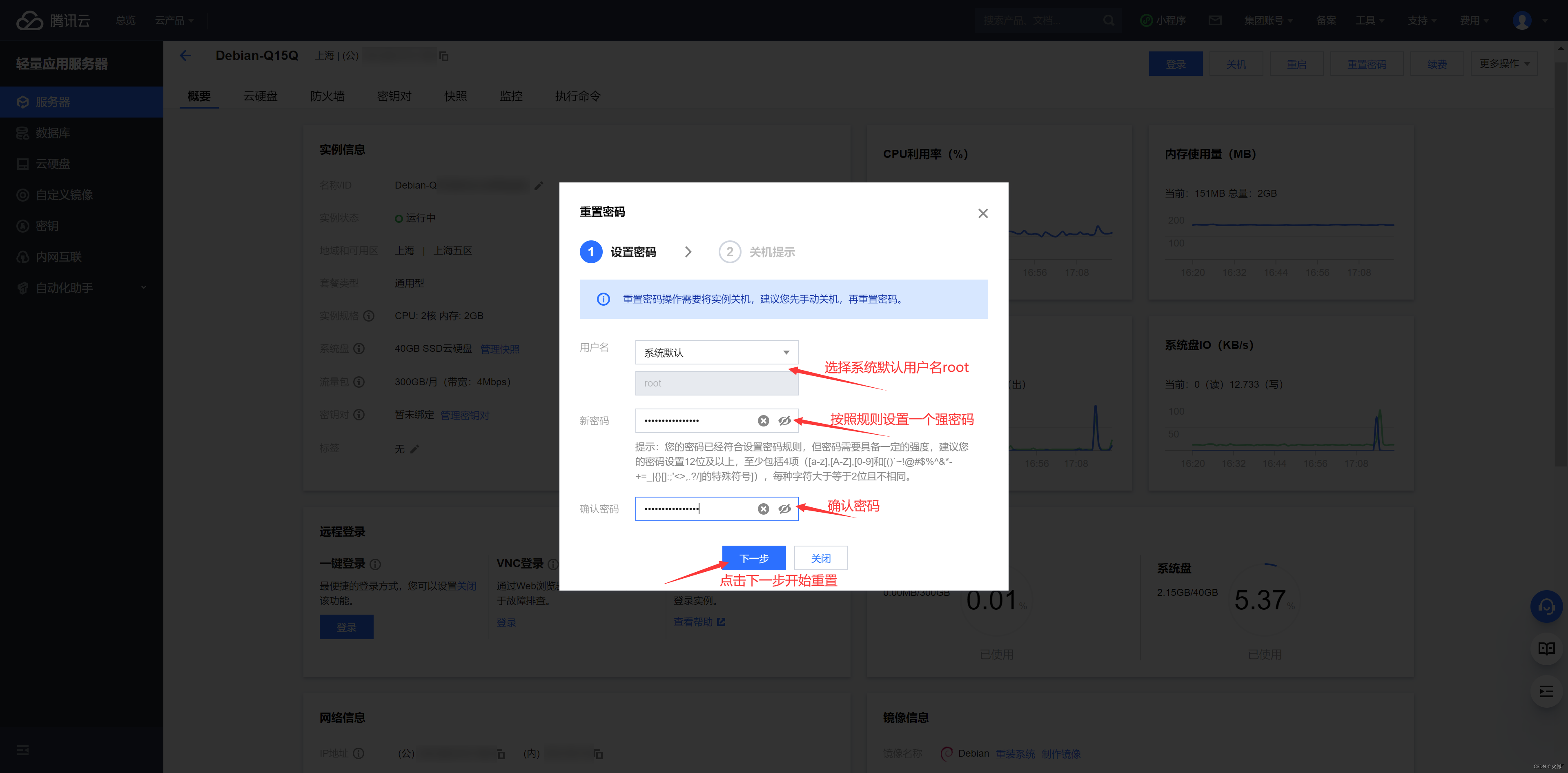This screenshot has width=1568, height=773.
Task: Expand the 工具 dropdown
Action: tap(1370, 20)
